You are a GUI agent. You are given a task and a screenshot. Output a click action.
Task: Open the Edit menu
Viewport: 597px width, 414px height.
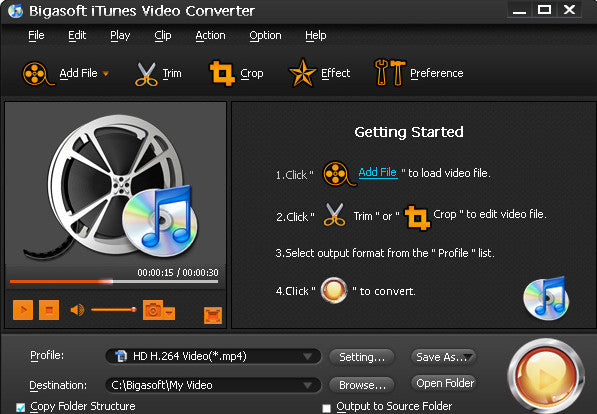click(77, 35)
